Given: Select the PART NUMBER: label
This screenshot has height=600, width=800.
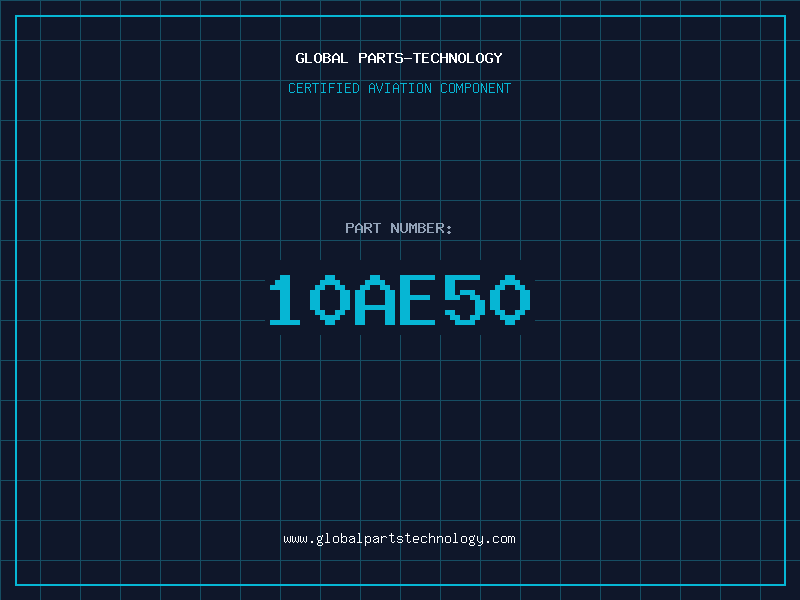Looking at the screenshot, I should coord(399,228).
